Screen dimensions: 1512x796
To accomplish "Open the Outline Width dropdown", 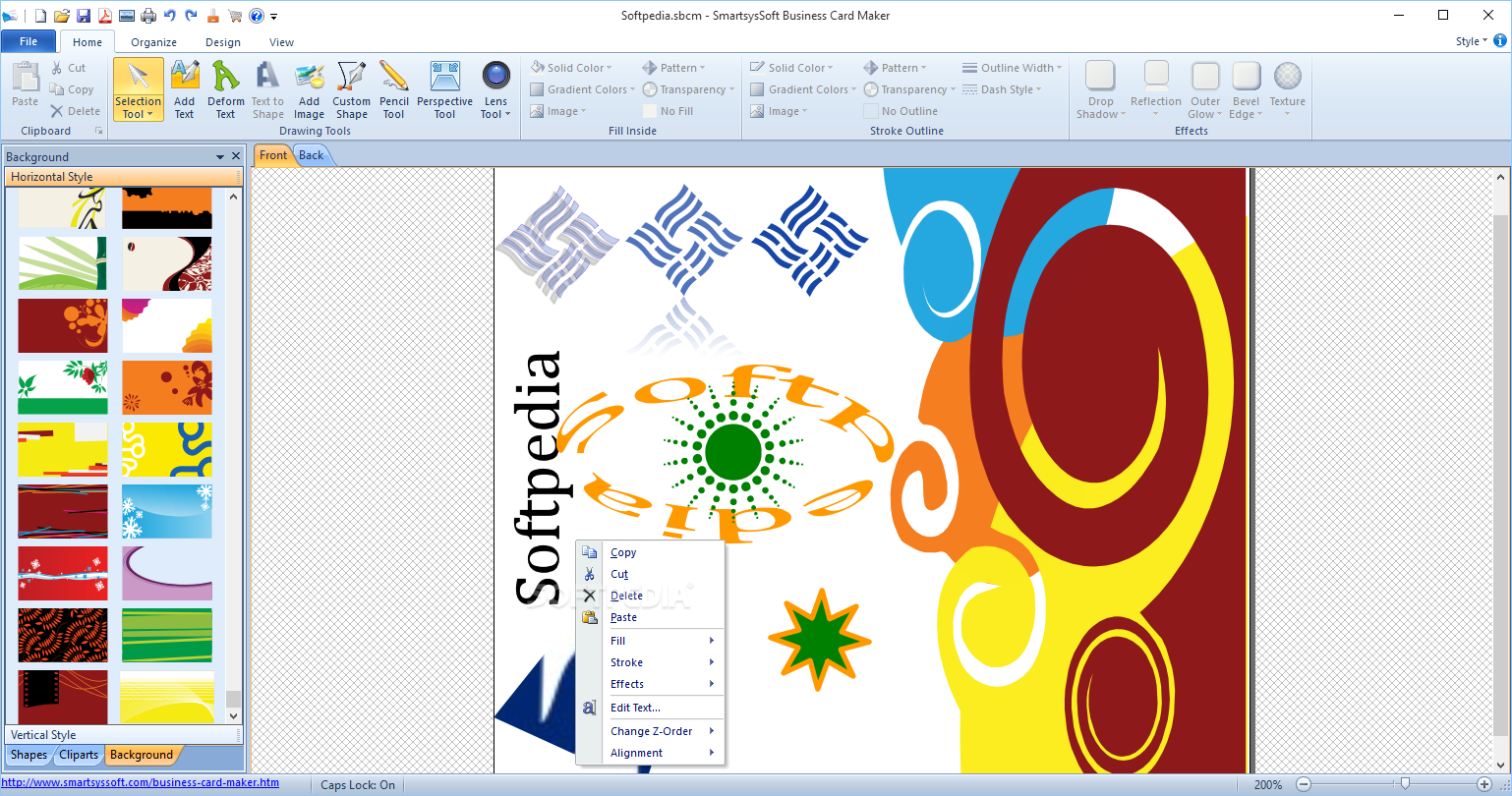I will tap(1012, 68).
